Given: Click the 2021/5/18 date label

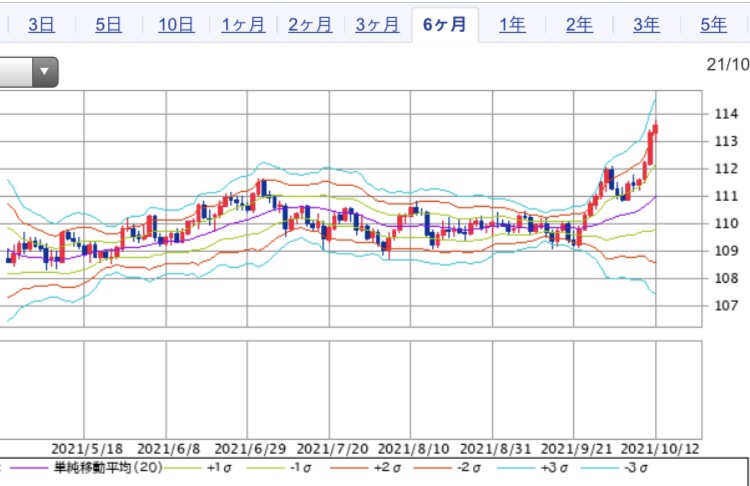Looking at the screenshot, I should (x=87, y=449).
